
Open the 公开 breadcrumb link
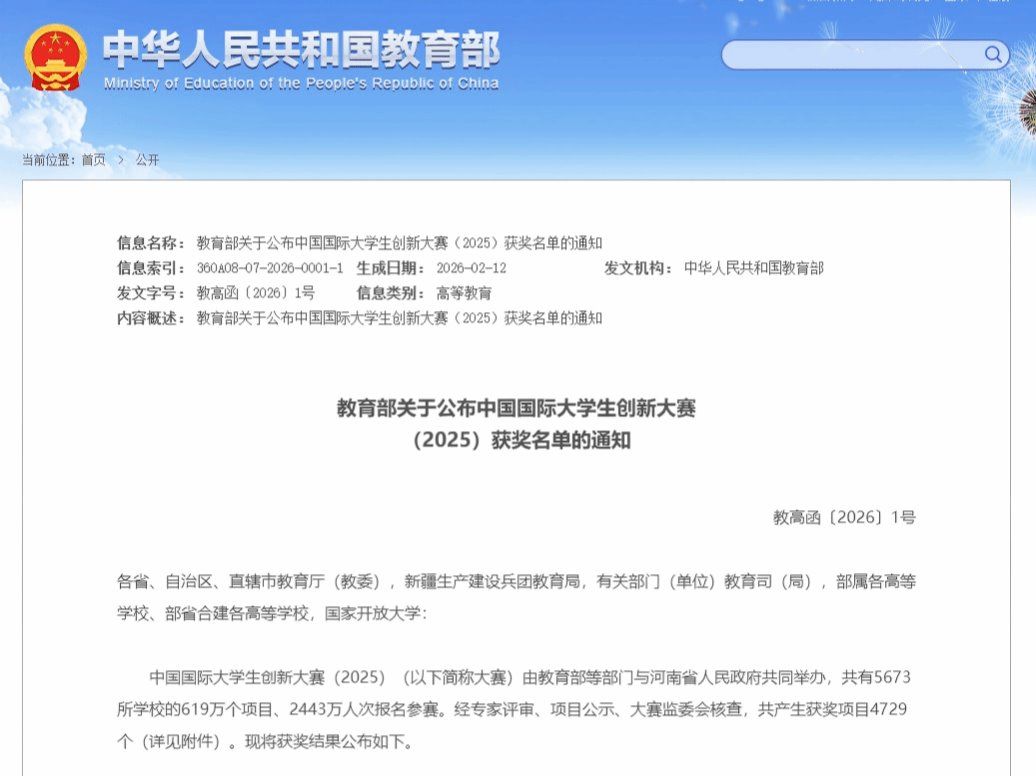(x=147, y=160)
